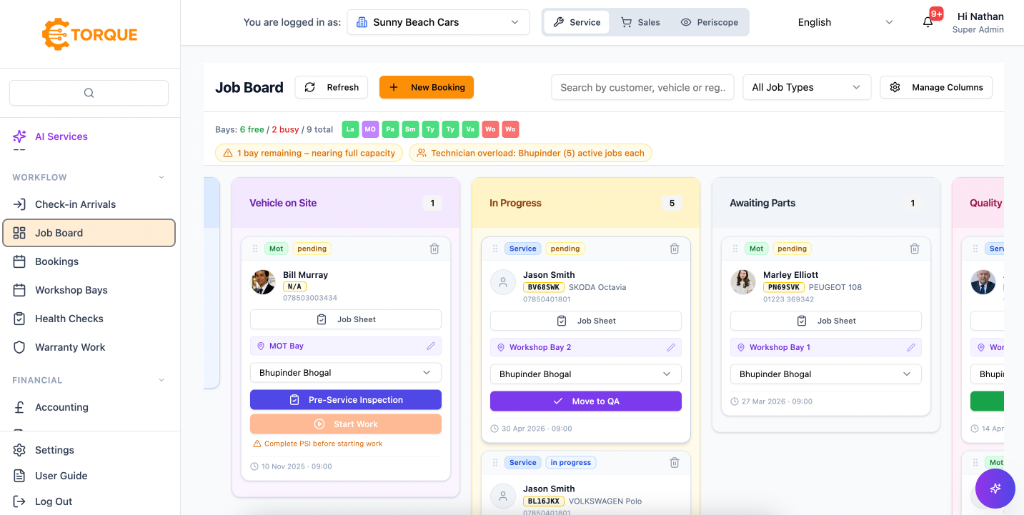Click Marley Elliott's profile photo
The image size is (1024, 515).
pos(743,282)
